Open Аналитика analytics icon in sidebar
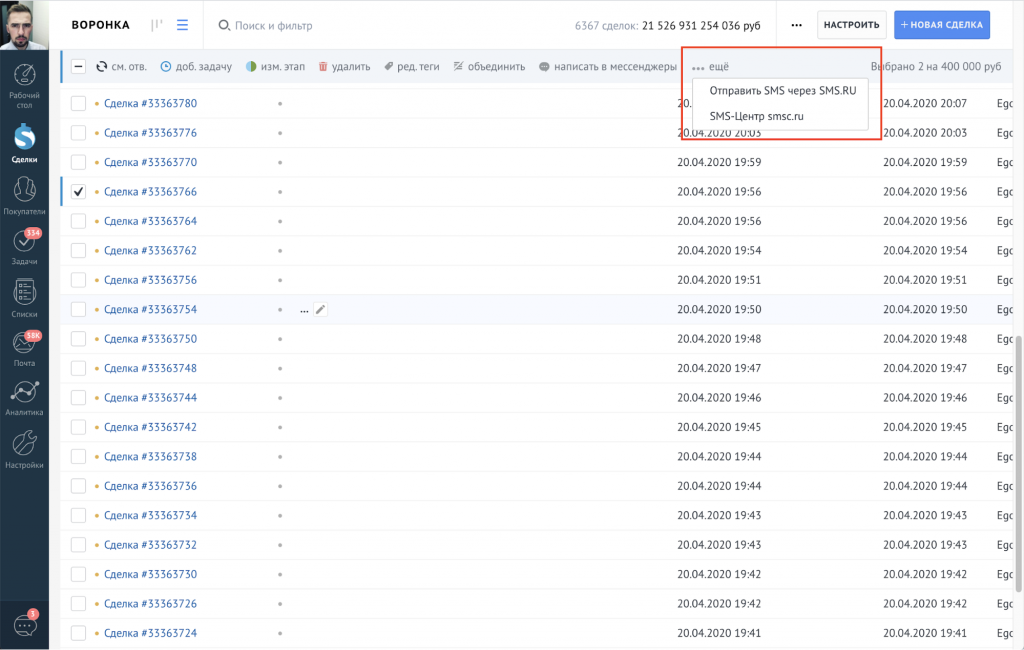Image resolution: width=1024 pixels, height=650 pixels. [x=24, y=394]
